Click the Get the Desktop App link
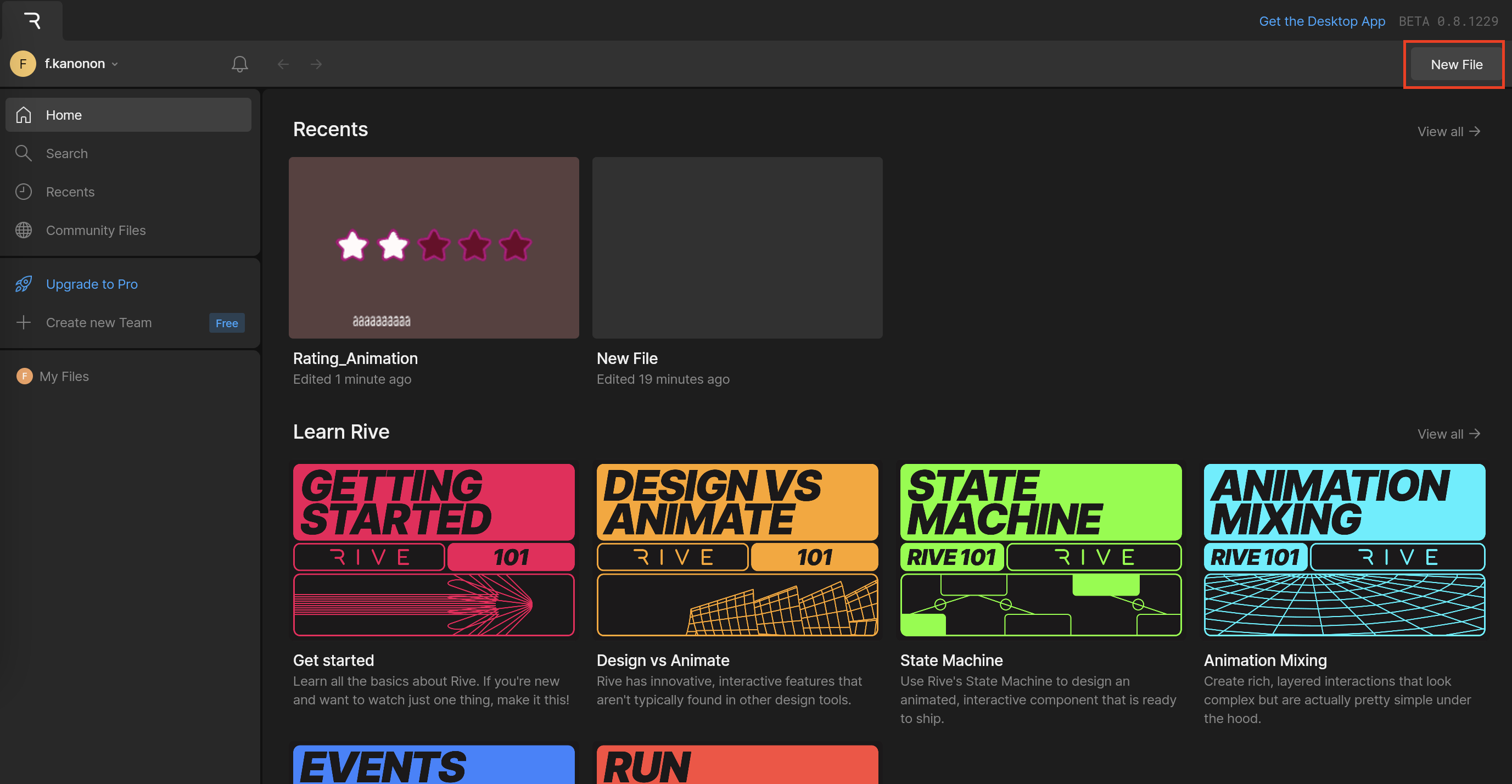The image size is (1512, 784). tap(1322, 21)
